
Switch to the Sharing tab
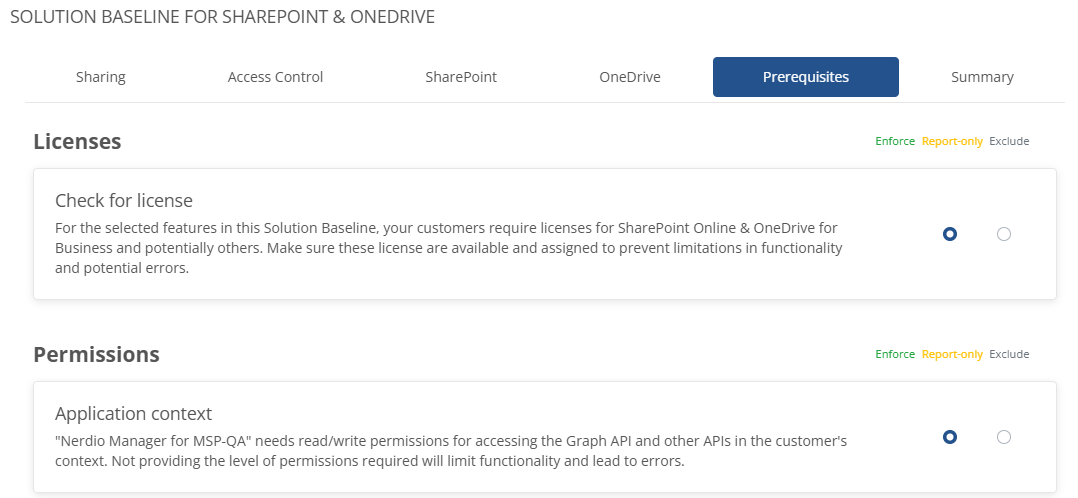tap(100, 77)
